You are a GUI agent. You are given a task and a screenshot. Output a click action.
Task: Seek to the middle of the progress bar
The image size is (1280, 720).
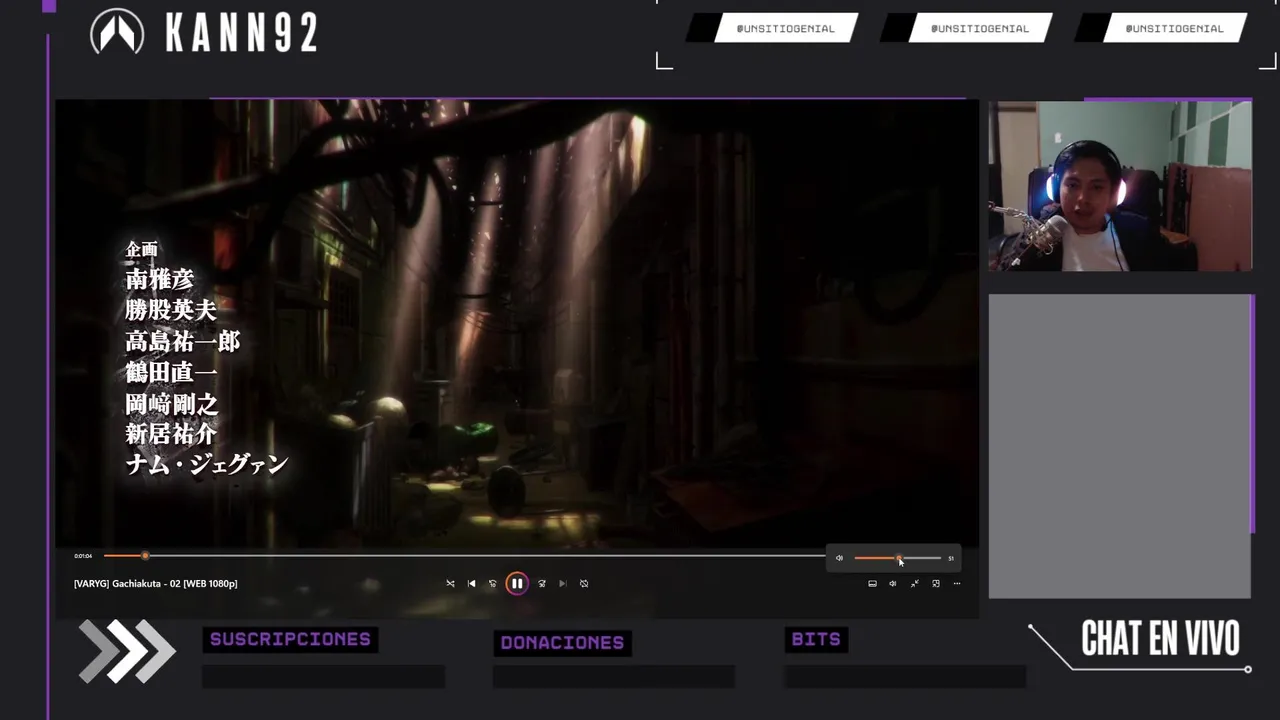465,556
